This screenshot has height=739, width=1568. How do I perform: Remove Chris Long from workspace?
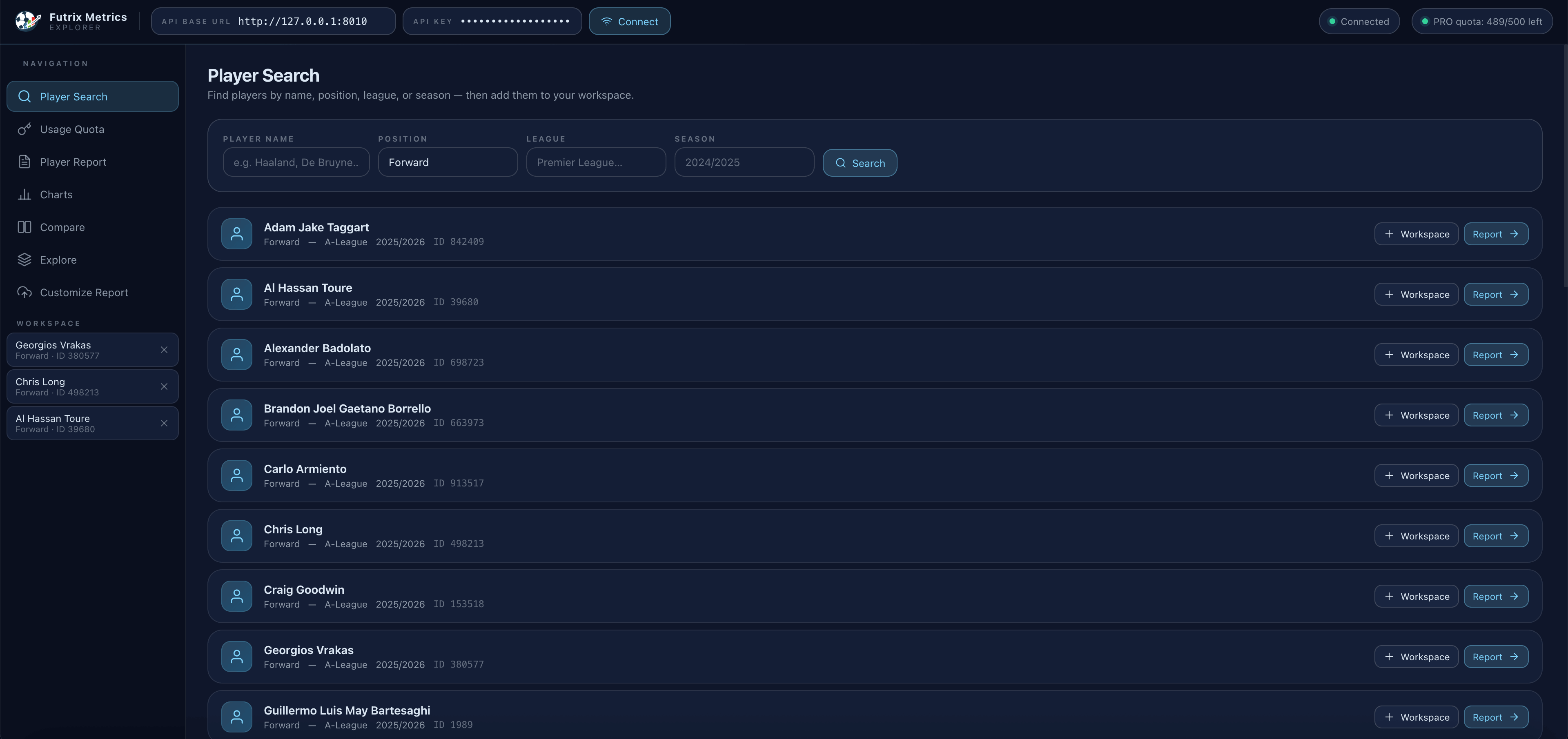[164, 386]
